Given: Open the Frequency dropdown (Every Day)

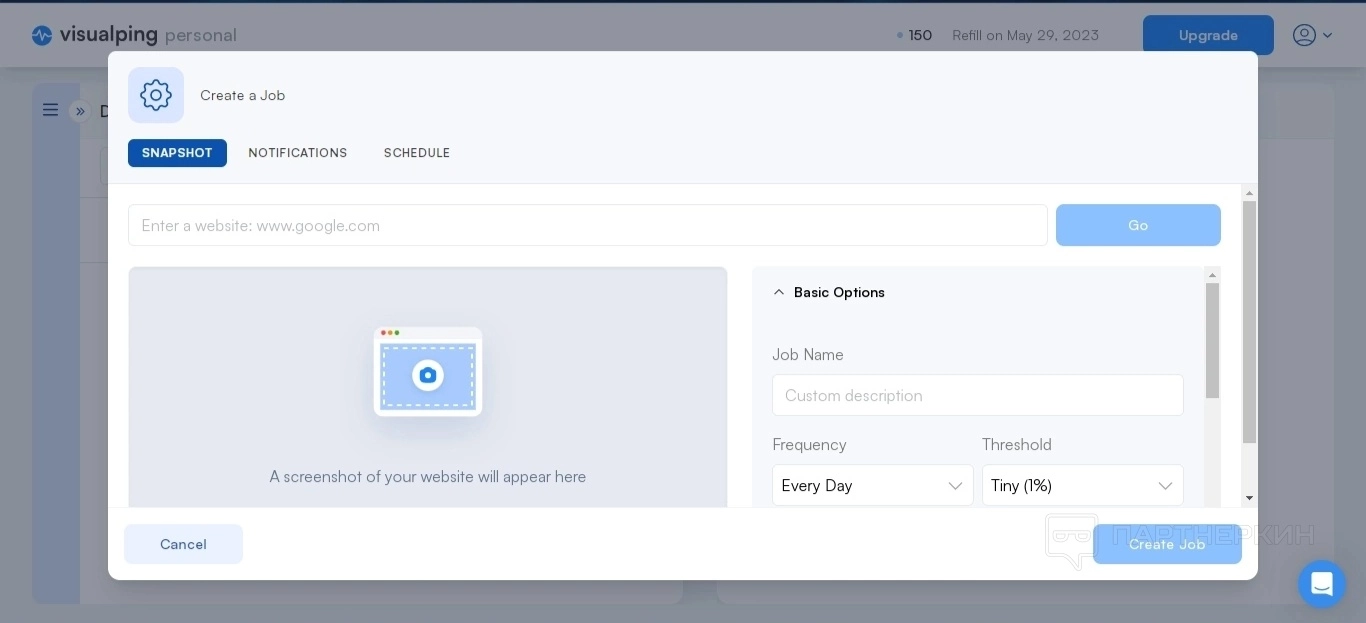Looking at the screenshot, I should pos(872,485).
